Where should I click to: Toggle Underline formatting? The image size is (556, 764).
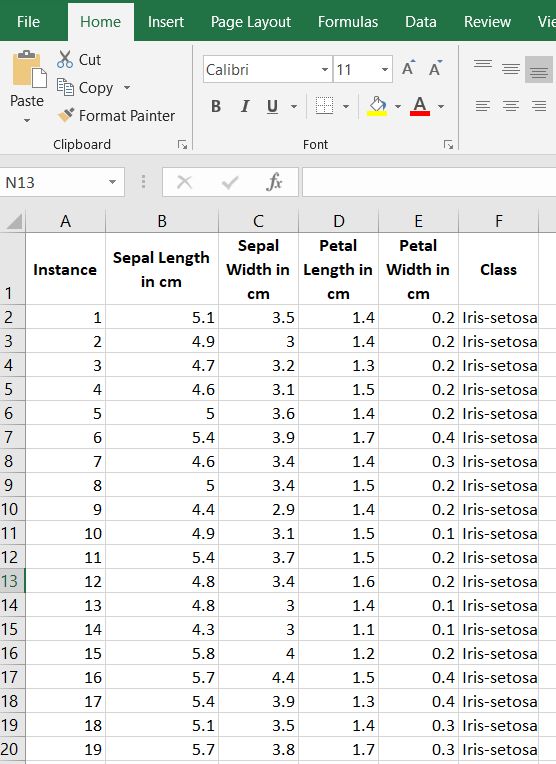pyautogui.click(x=272, y=106)
